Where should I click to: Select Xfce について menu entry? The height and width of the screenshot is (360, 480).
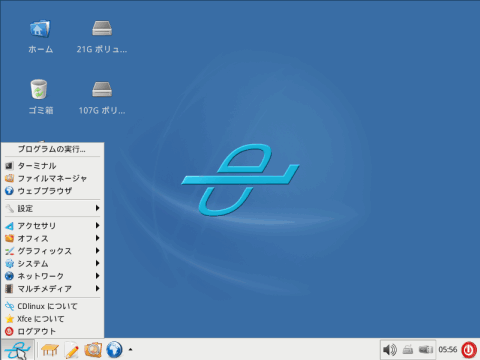53,319
